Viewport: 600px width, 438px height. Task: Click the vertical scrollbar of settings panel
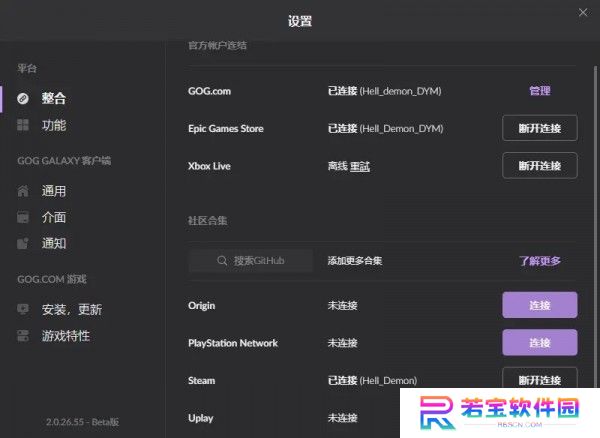(595, 226)
